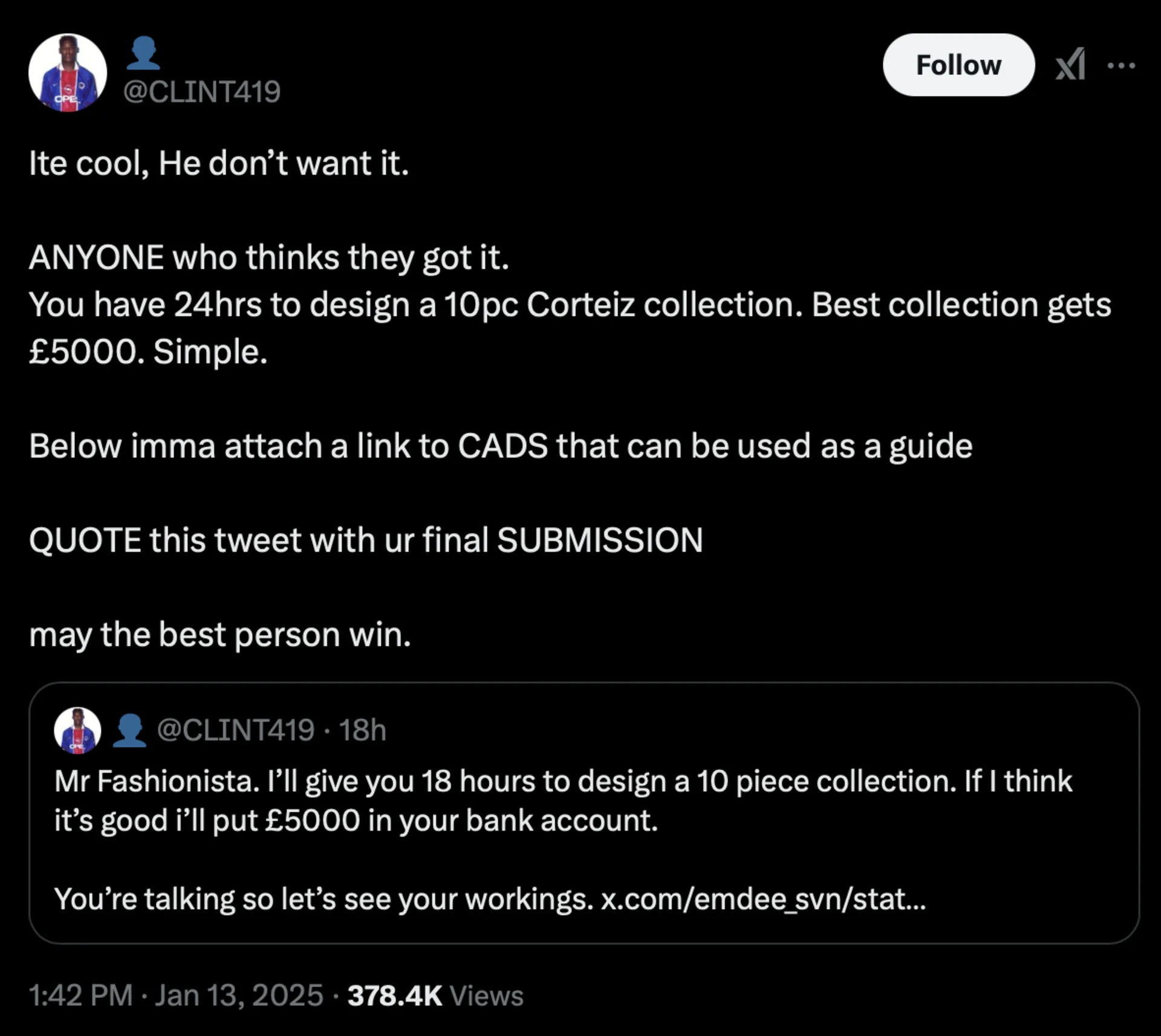Click the "may the best person win." line
Image resolution: width=1161 pixels, height=1036 pixels.
pyautogui.click(x=220, y=635)
